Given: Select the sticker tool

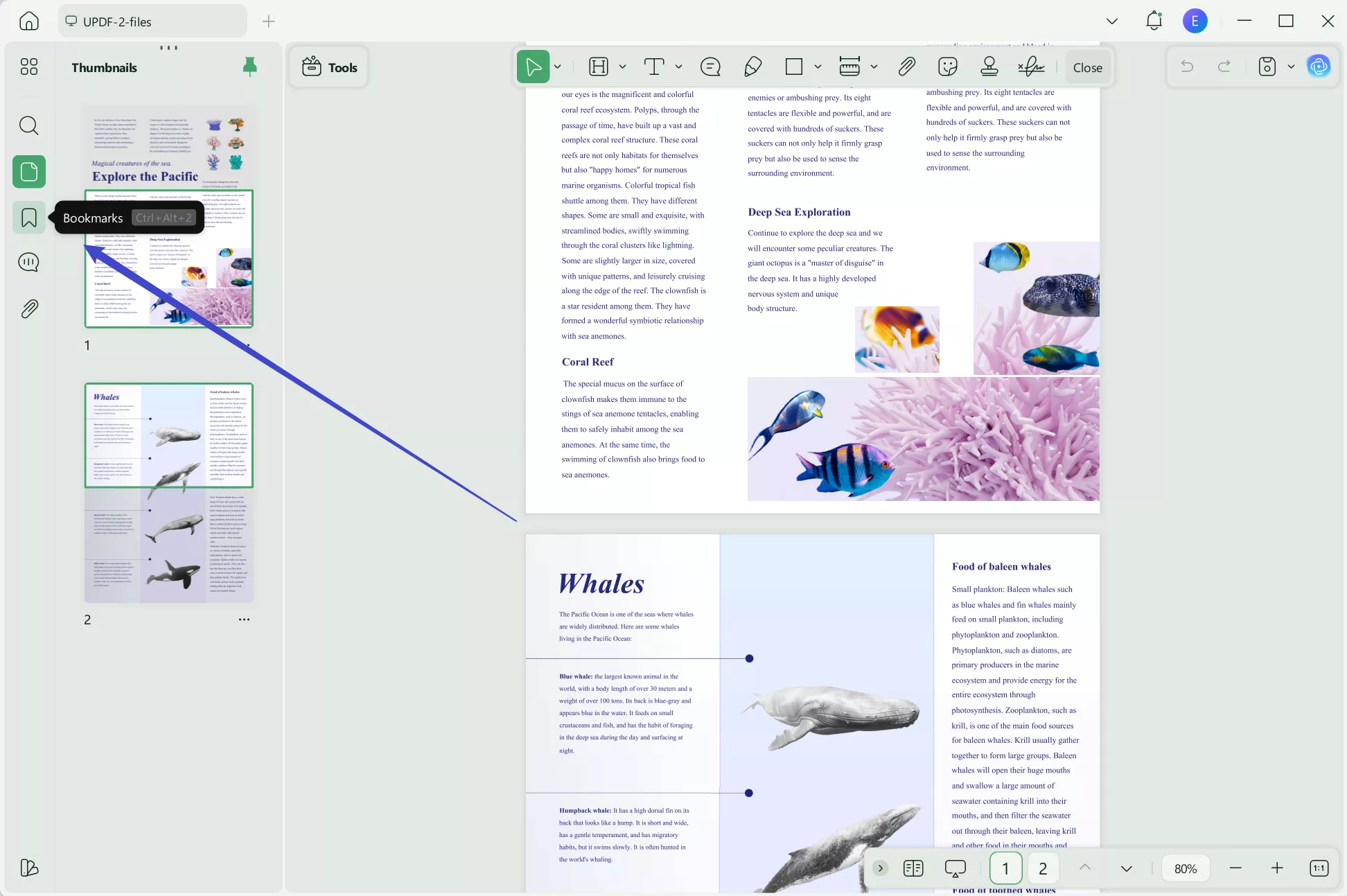Looking at the screenshot, I should click(x=947, y=67).
